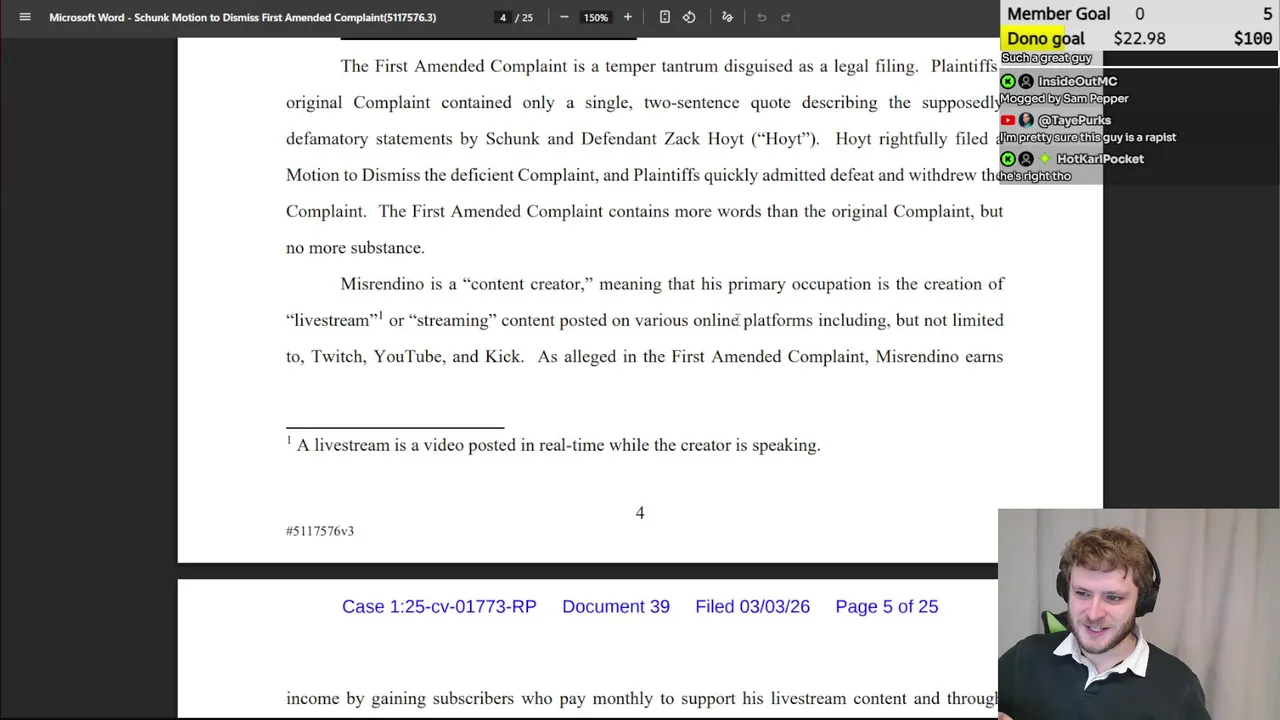Zoom out with the minus button
The height and width of the screenshot is (720, 1280).
(564, 17)
